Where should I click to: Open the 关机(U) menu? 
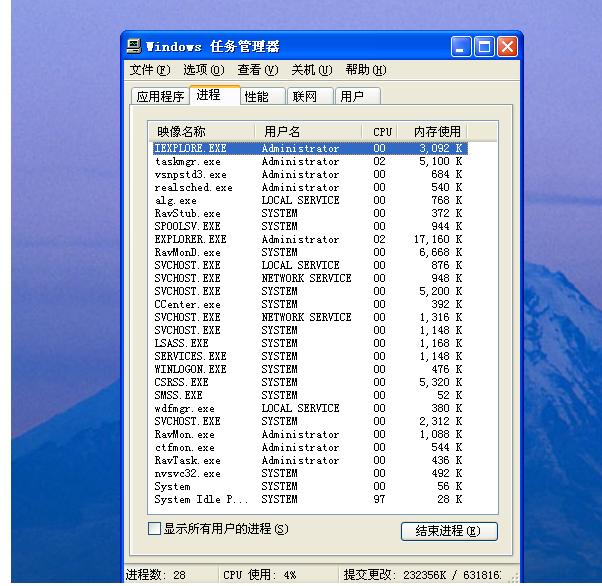pyautogui.click(x=312, y=70)
